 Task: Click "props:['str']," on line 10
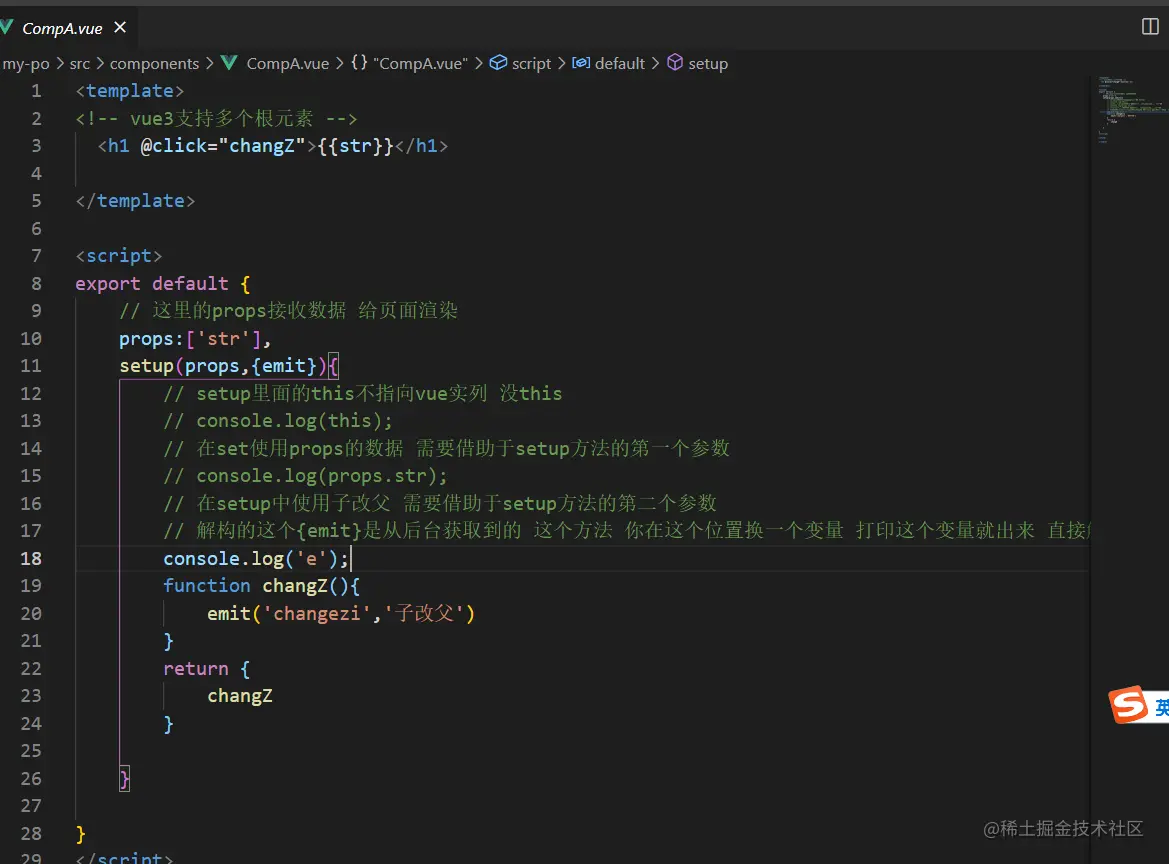pyautogui.click(x=195, y=339)
